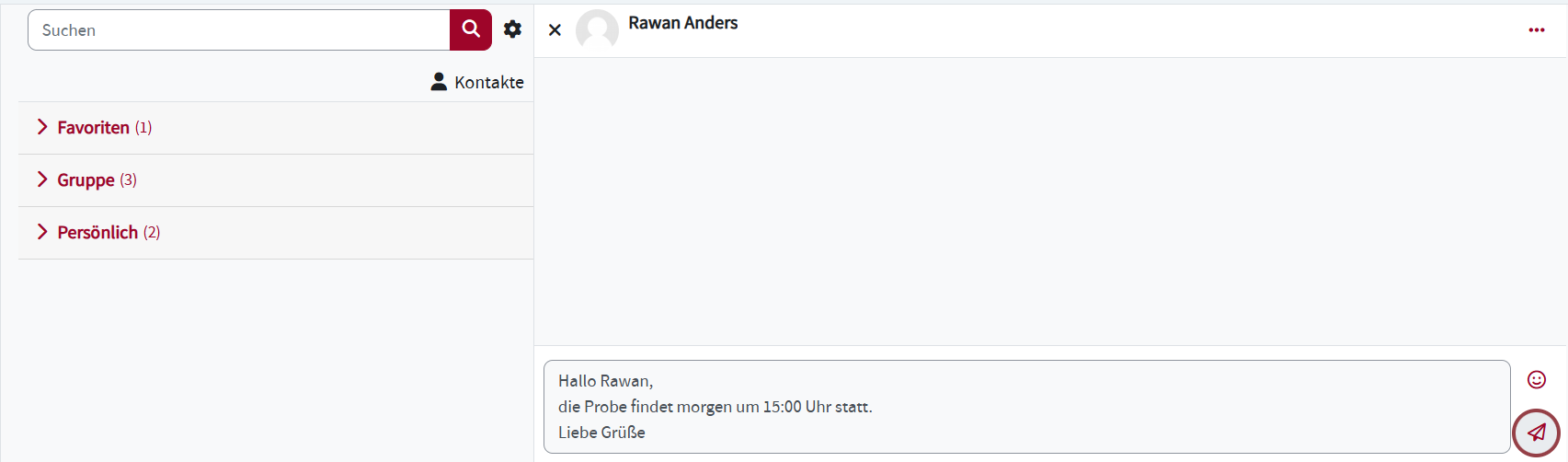The height and width of the screenshot is (462, 1568).
Task: Close the Rawan Anders conversation
Action: pos(555,30)
